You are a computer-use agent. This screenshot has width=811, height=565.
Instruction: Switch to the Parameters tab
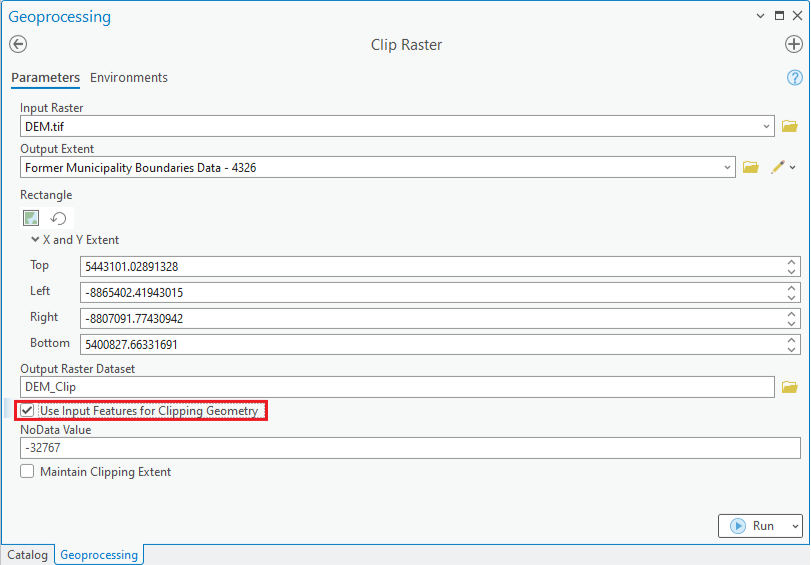(x=46, y=78)
